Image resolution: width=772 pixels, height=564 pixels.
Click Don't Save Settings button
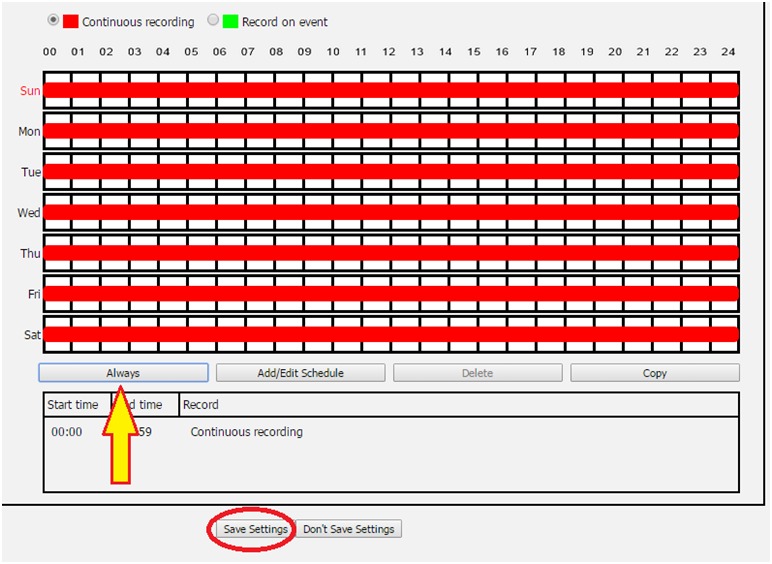348,529
